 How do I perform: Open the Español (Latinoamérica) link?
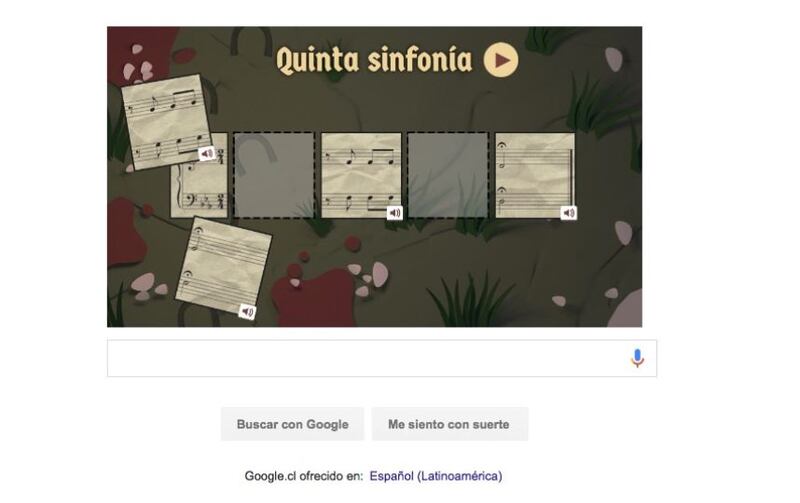(436, 476)
